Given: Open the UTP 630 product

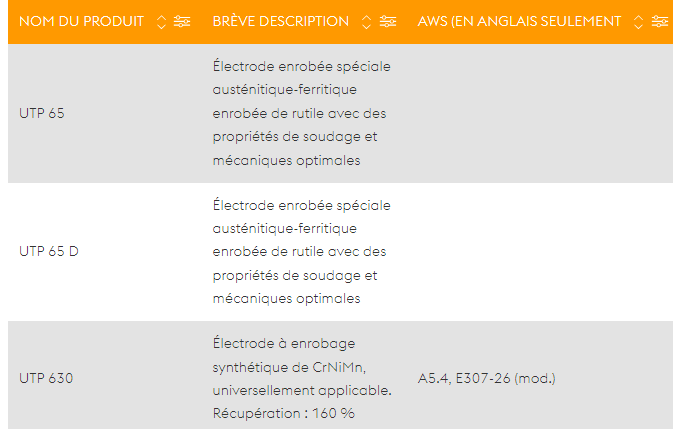Looking at the screenshot, I should point(46,378).
